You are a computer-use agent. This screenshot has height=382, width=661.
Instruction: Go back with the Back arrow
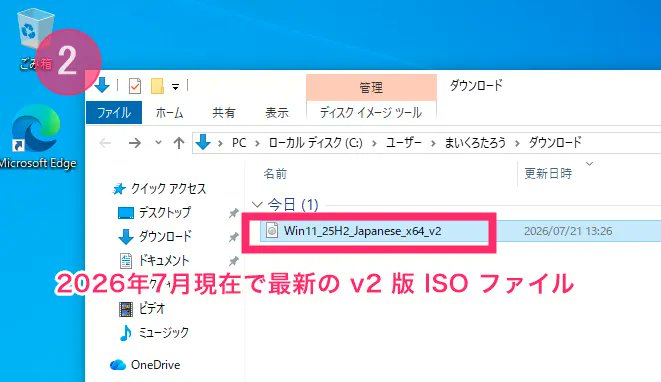tap(105, 143)
